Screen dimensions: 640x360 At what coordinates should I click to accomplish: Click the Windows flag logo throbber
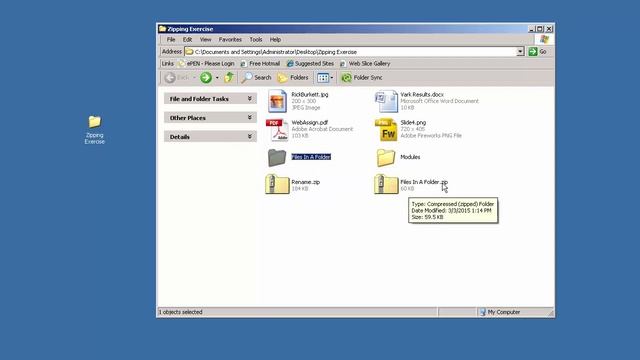pyautogui.click(x=544, y=39)
